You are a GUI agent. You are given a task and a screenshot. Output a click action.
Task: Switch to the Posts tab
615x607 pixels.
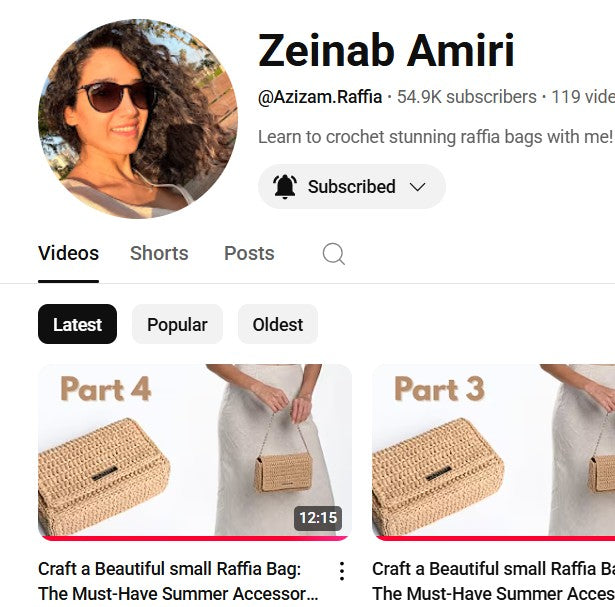(249, 253)
